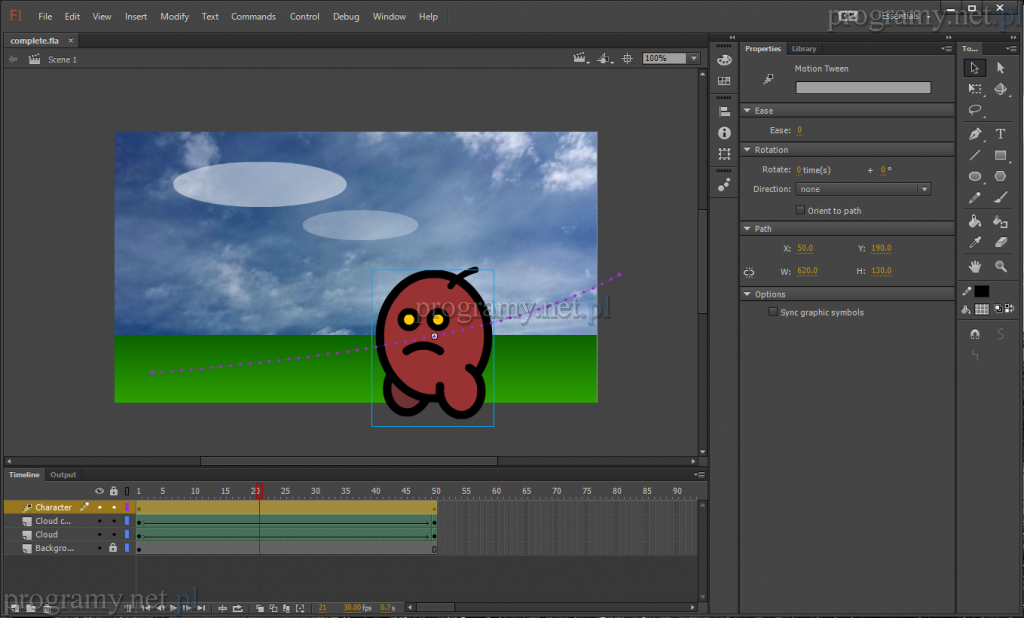Viewport: 1024px width, 618px height.
Task: Select the Pen tool
Action: click(975, 134)
